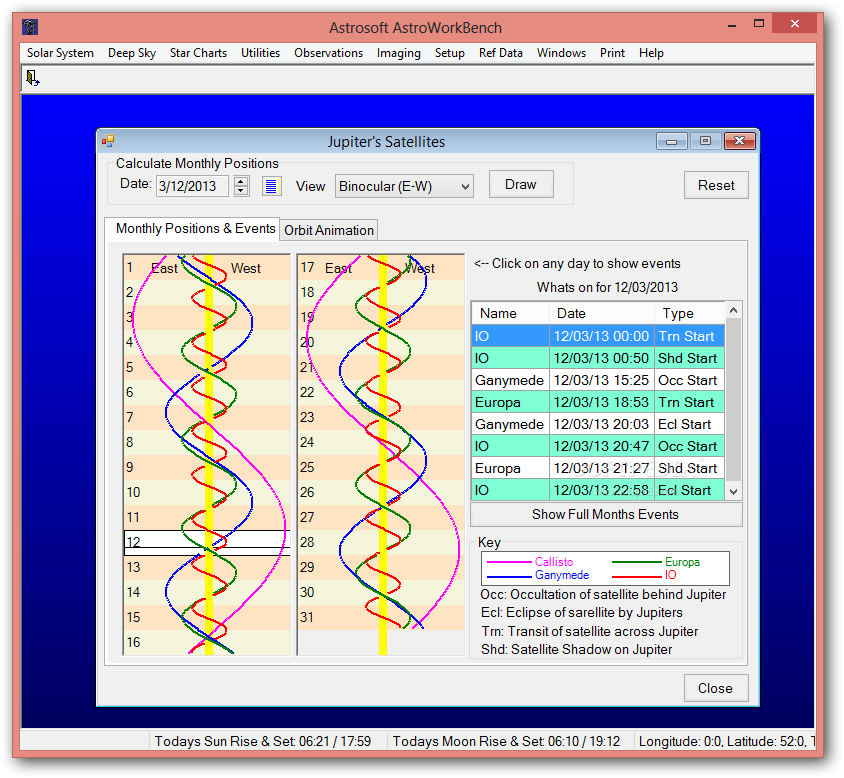Click the Date column header in events table

click(602, 313)
